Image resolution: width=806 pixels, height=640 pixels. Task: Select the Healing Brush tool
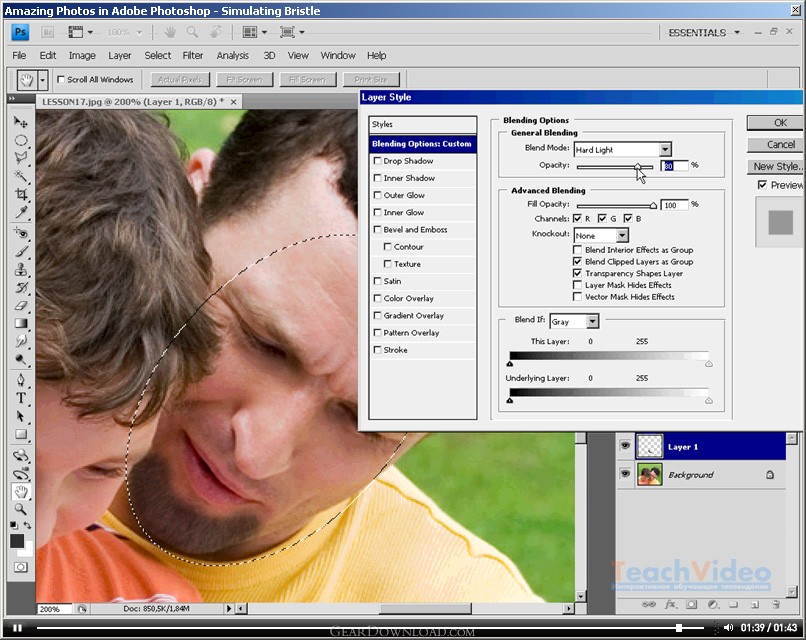(x=21, y=233)
